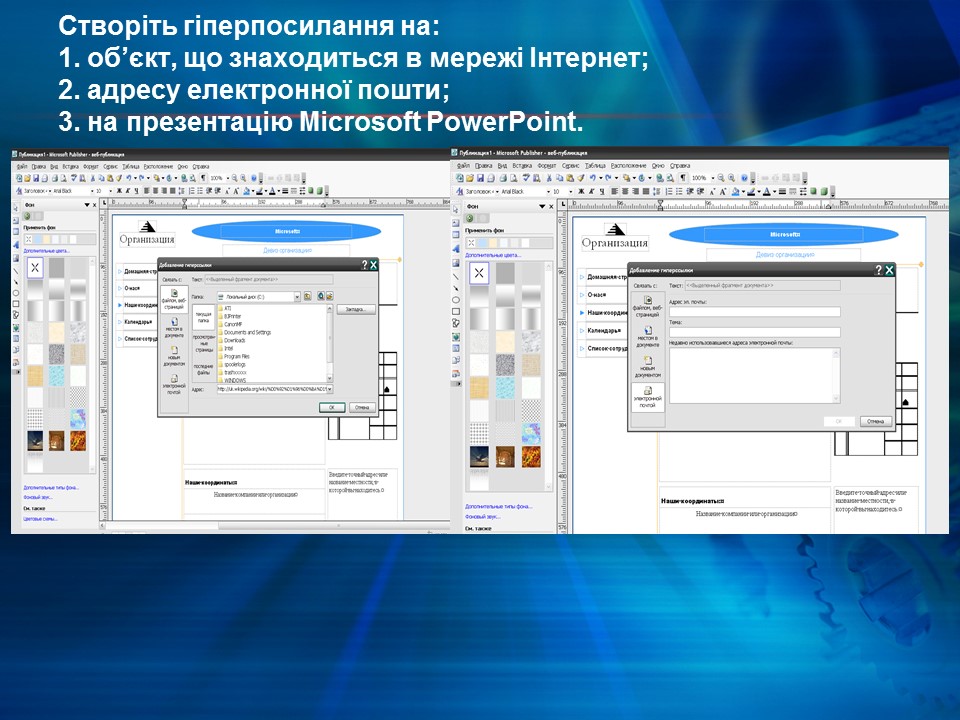Click no-fill X thumbnail in left background pane
This screenshot has height=720, width=960.
(x=36, y=268)
